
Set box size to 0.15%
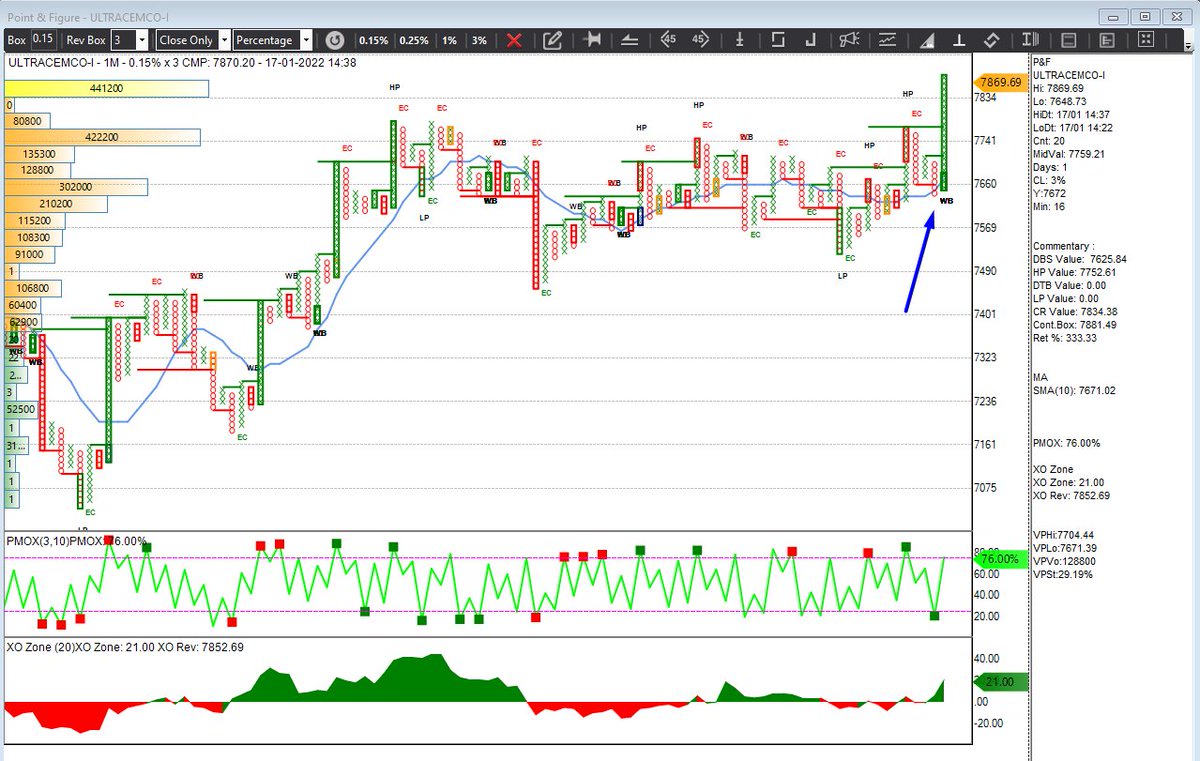coord(373,40)
